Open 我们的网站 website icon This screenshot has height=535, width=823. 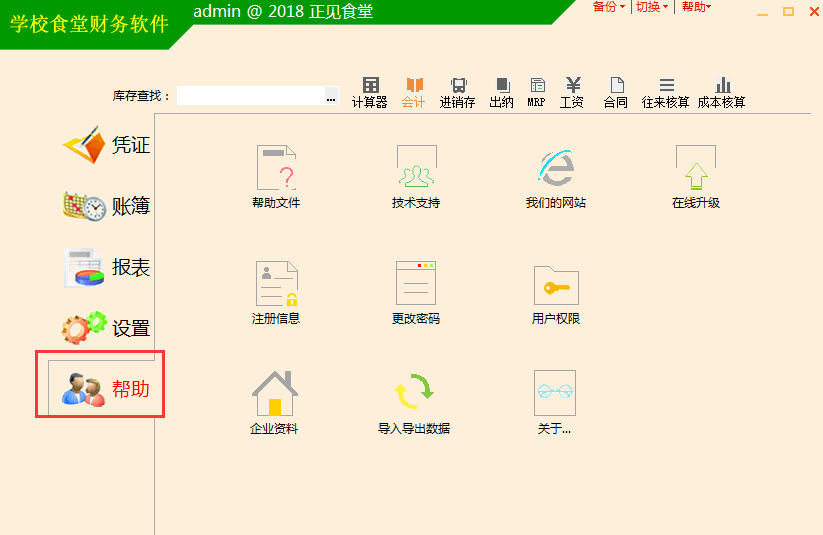tap(556, 179)
